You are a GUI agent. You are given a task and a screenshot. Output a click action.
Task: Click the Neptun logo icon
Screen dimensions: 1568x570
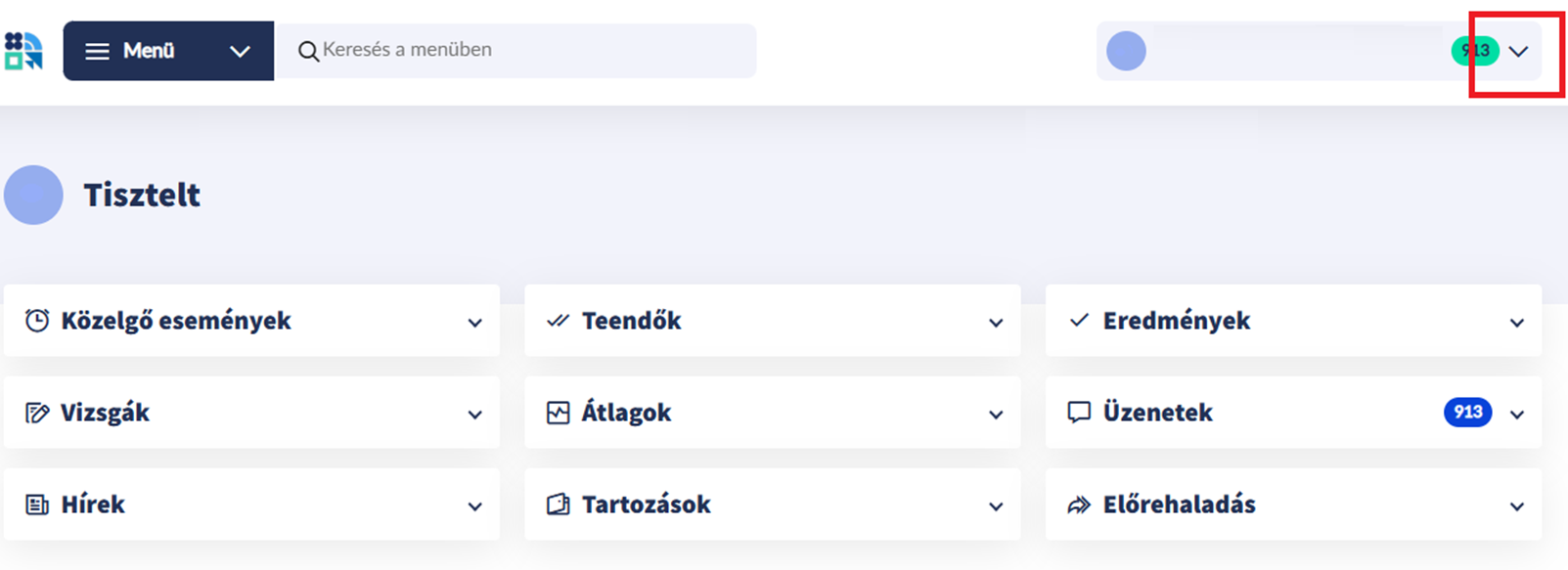click(x=23, y=51)
